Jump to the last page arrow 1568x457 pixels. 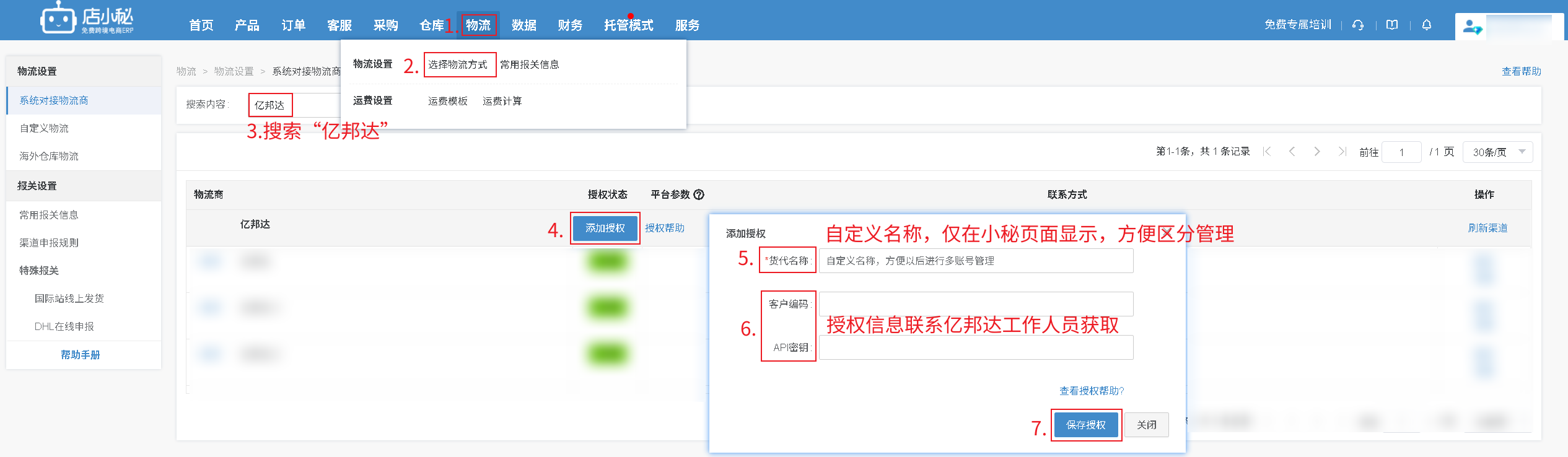coord(1342,152)
